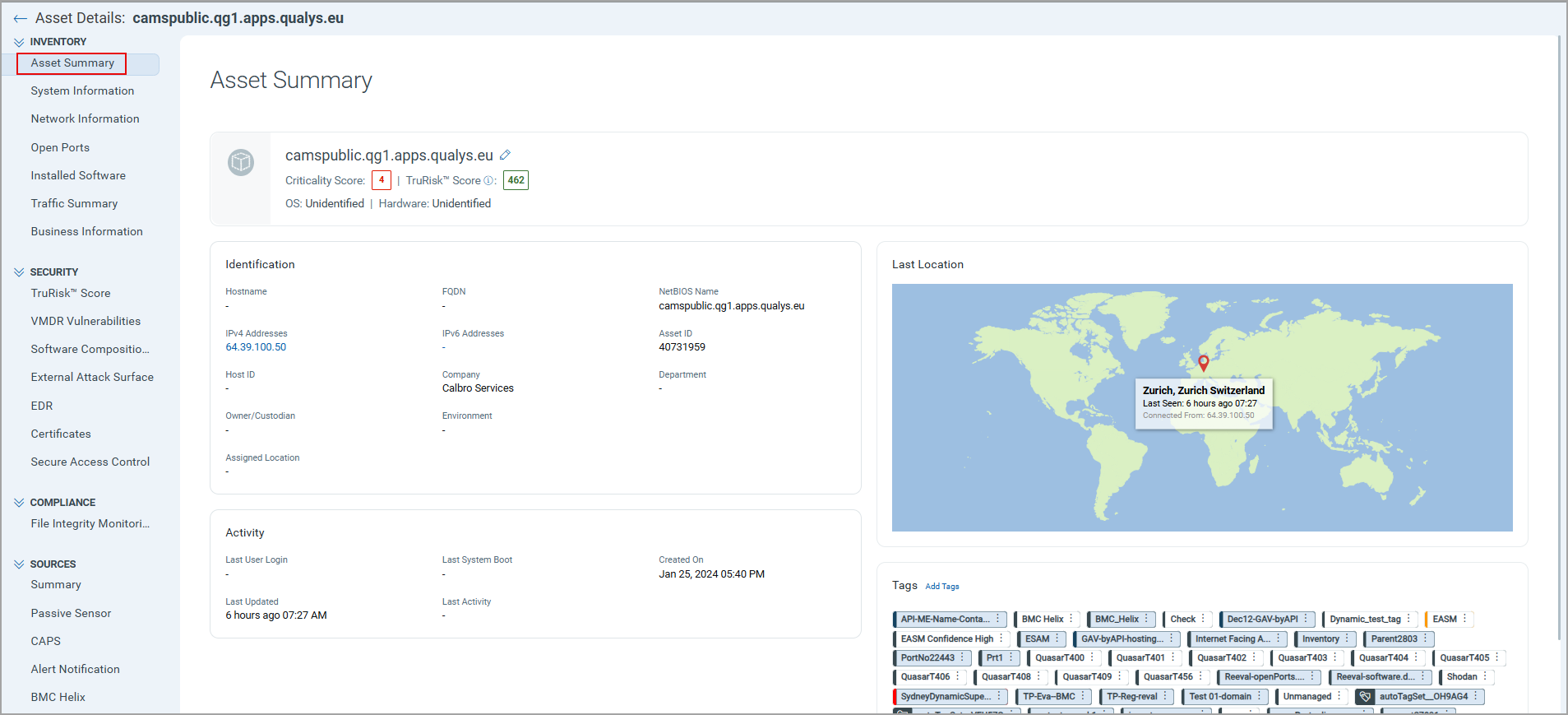Go to EDR section

(42, 406)
